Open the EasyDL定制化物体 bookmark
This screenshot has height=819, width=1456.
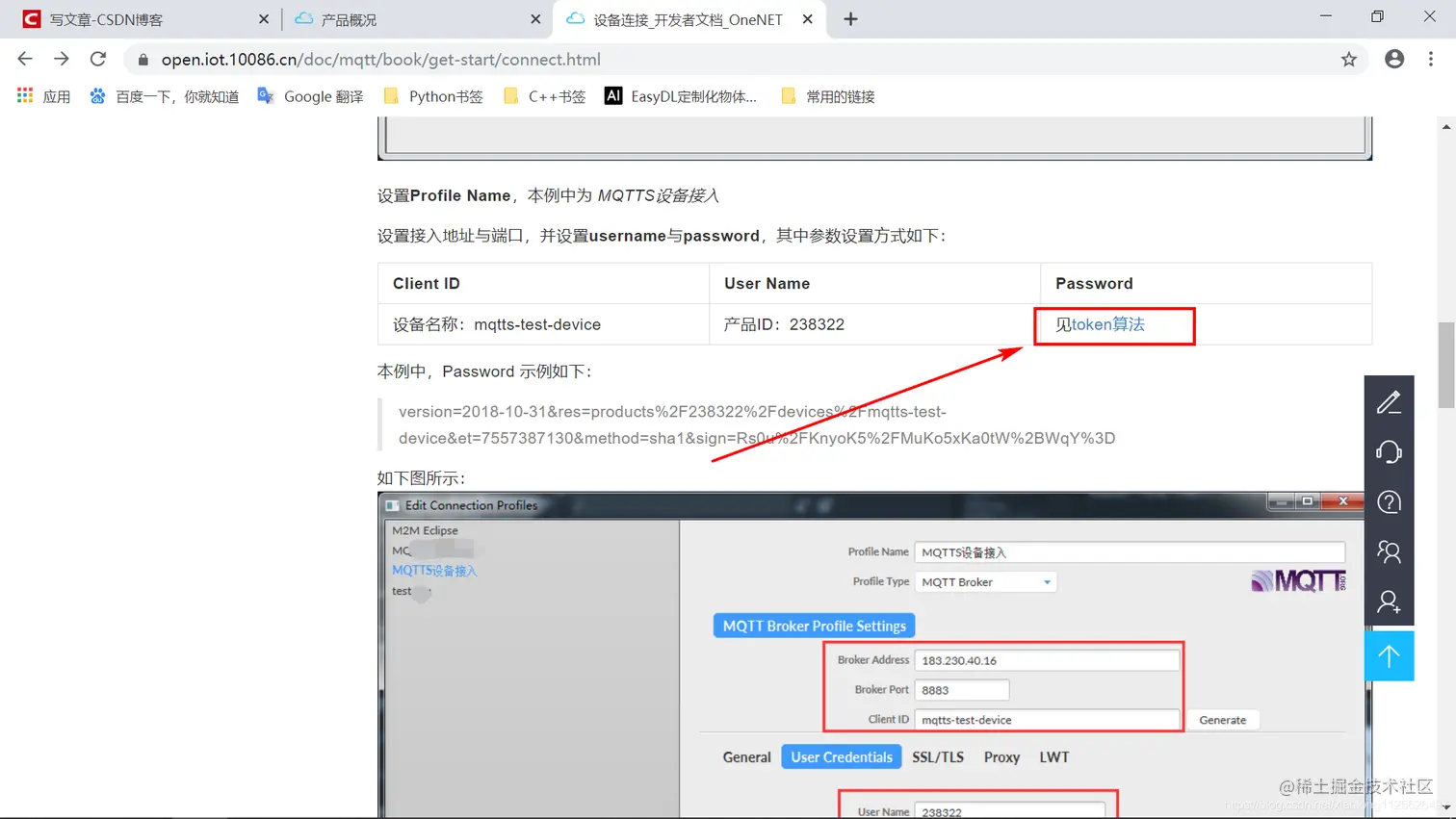click(681, 96)
